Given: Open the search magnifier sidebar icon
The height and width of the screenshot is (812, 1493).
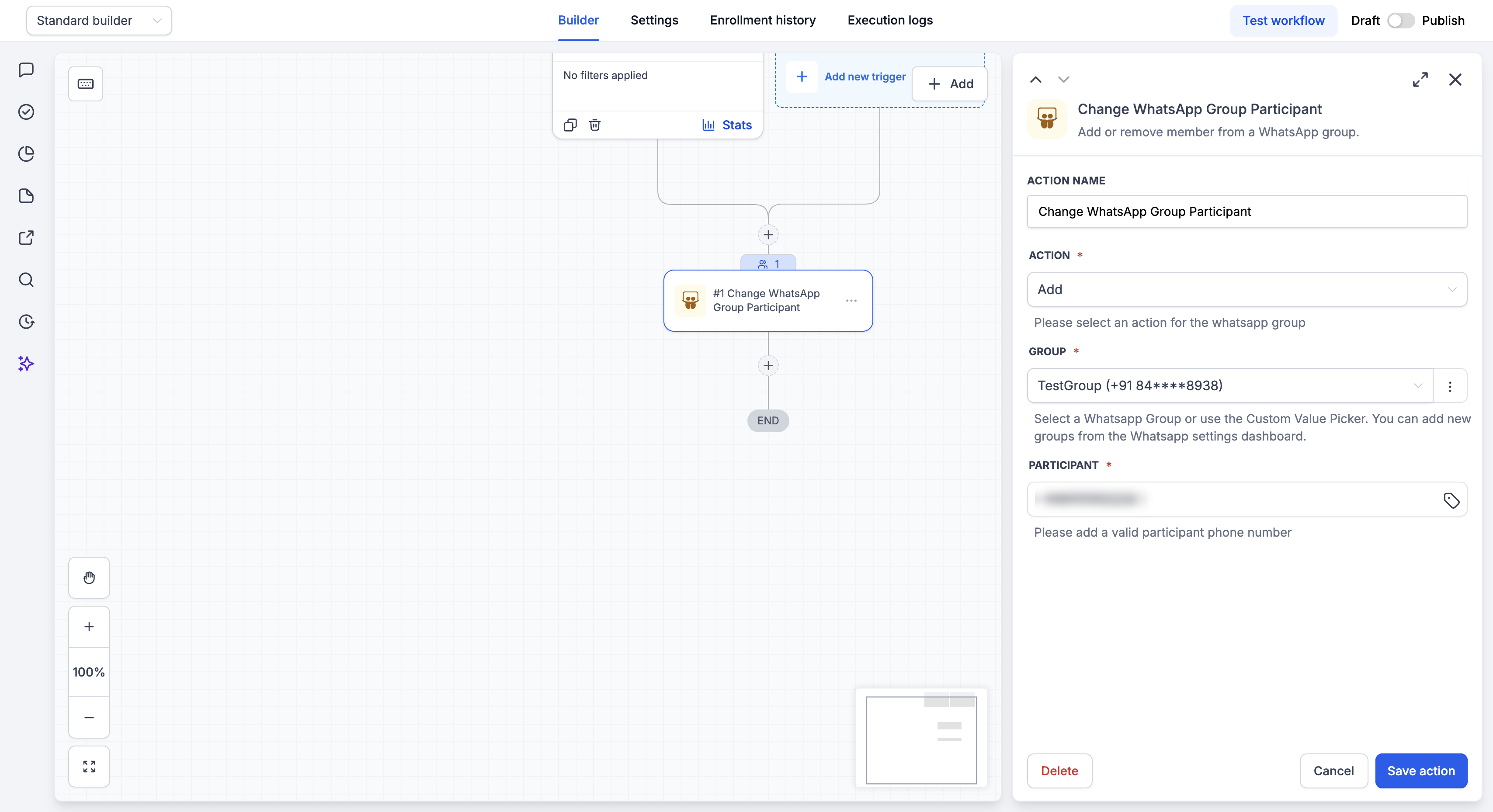Looking at the screenshot, I should (x=26, y=280).
